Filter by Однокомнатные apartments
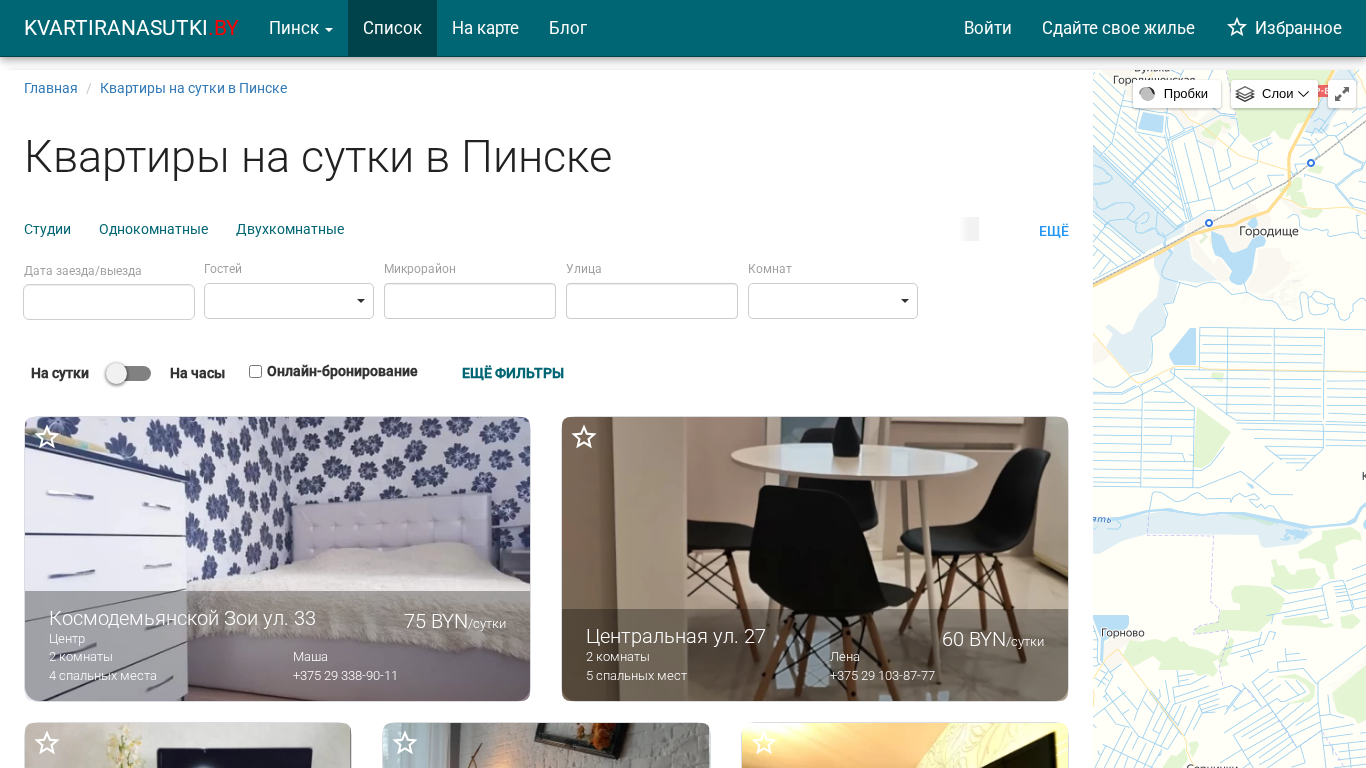 pyautogui.click(x=153, y=229)
